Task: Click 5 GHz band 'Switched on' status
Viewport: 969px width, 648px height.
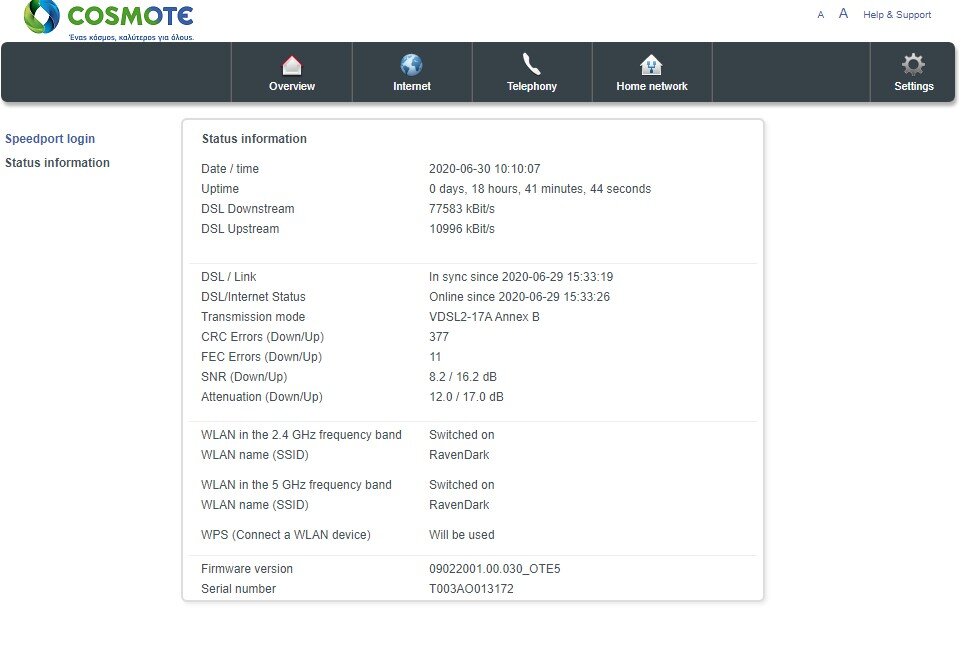Action: click(x=462, y=485)
